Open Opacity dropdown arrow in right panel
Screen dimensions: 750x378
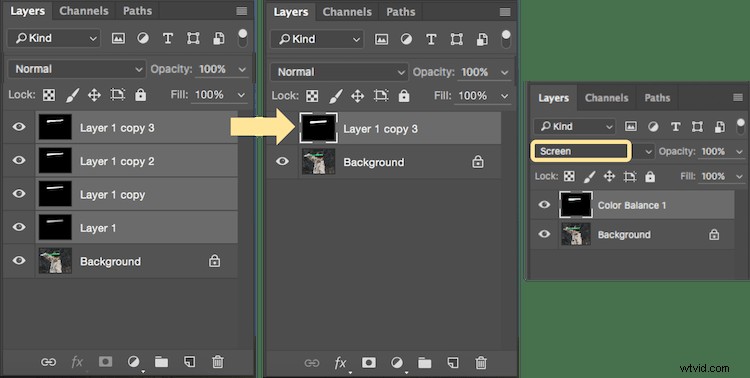pyautogui.click(x=739, y=152)
